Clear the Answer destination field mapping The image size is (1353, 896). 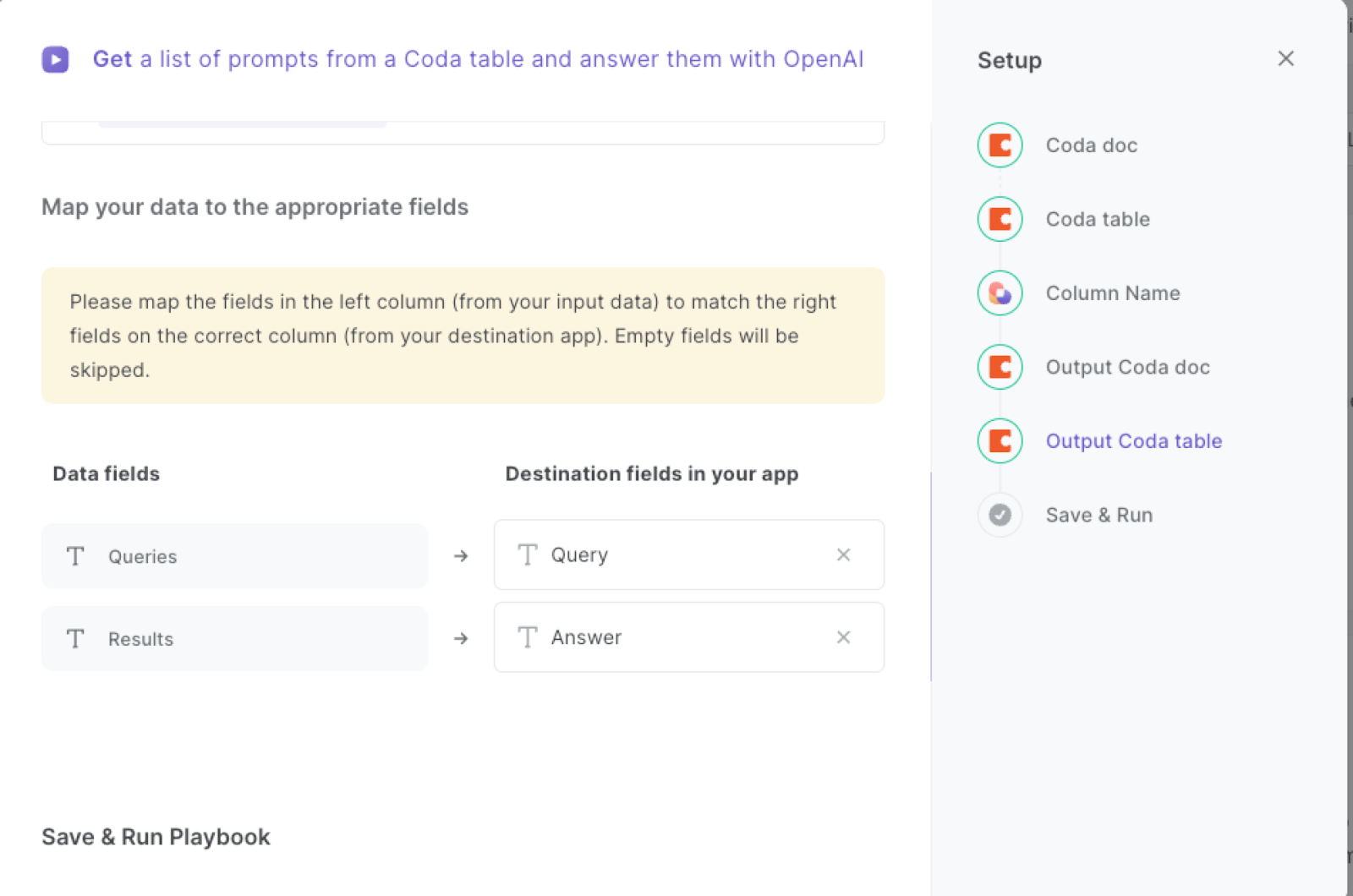pyautogui.click(x=843, y=637)
